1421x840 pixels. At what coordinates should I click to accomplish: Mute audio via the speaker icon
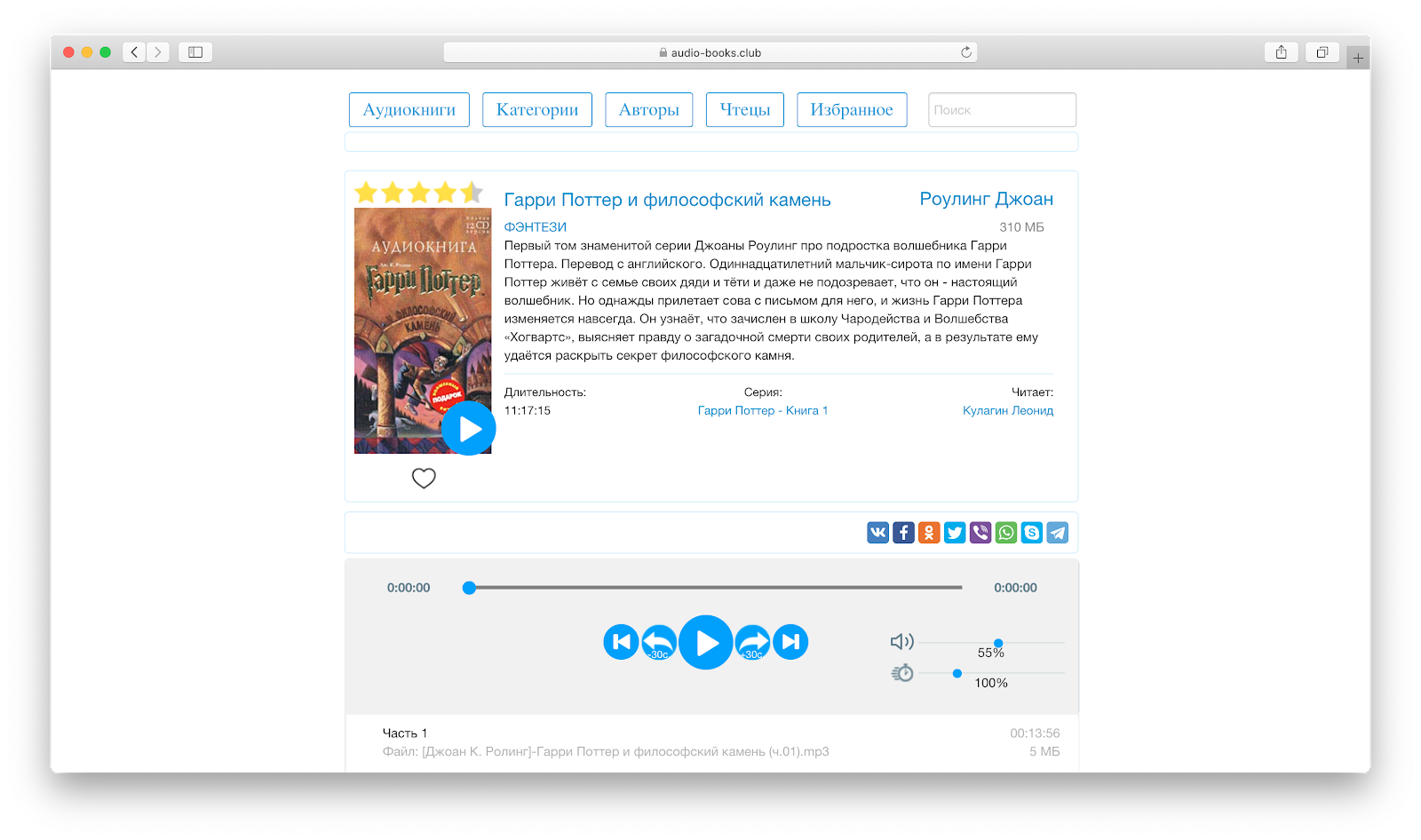[901, 641]
